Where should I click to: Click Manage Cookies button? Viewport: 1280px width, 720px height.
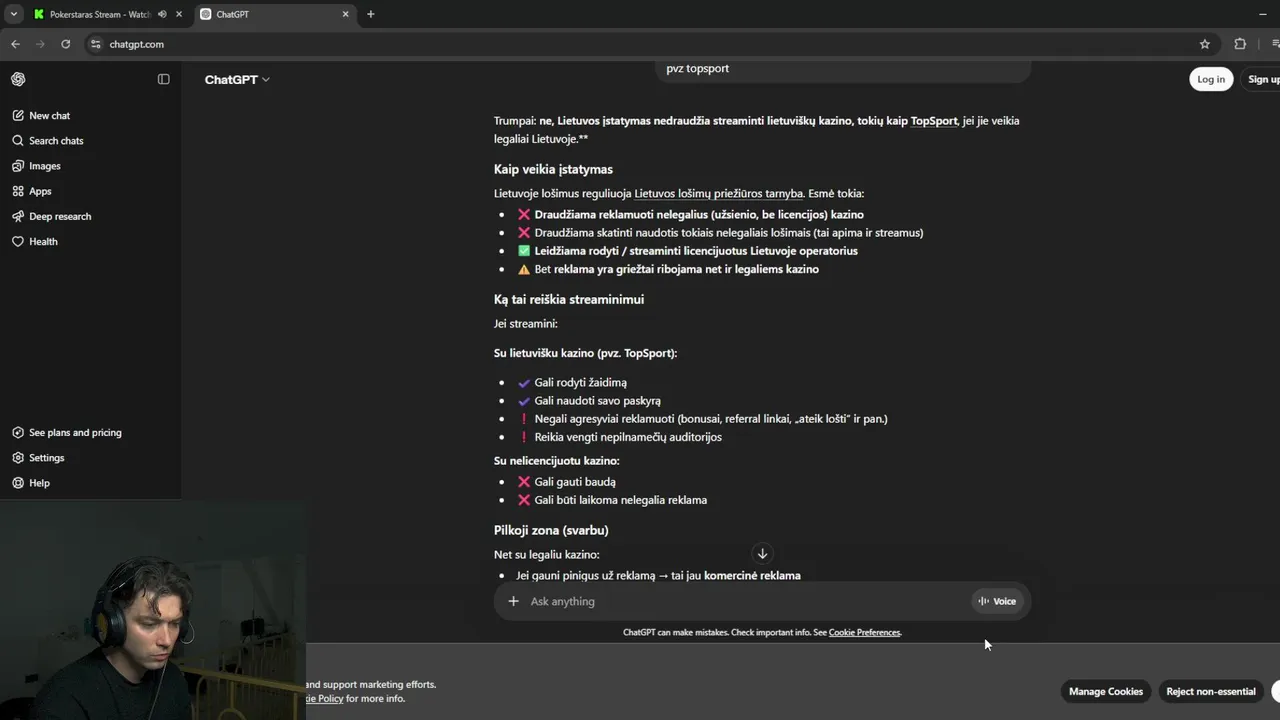(1106, 691)
